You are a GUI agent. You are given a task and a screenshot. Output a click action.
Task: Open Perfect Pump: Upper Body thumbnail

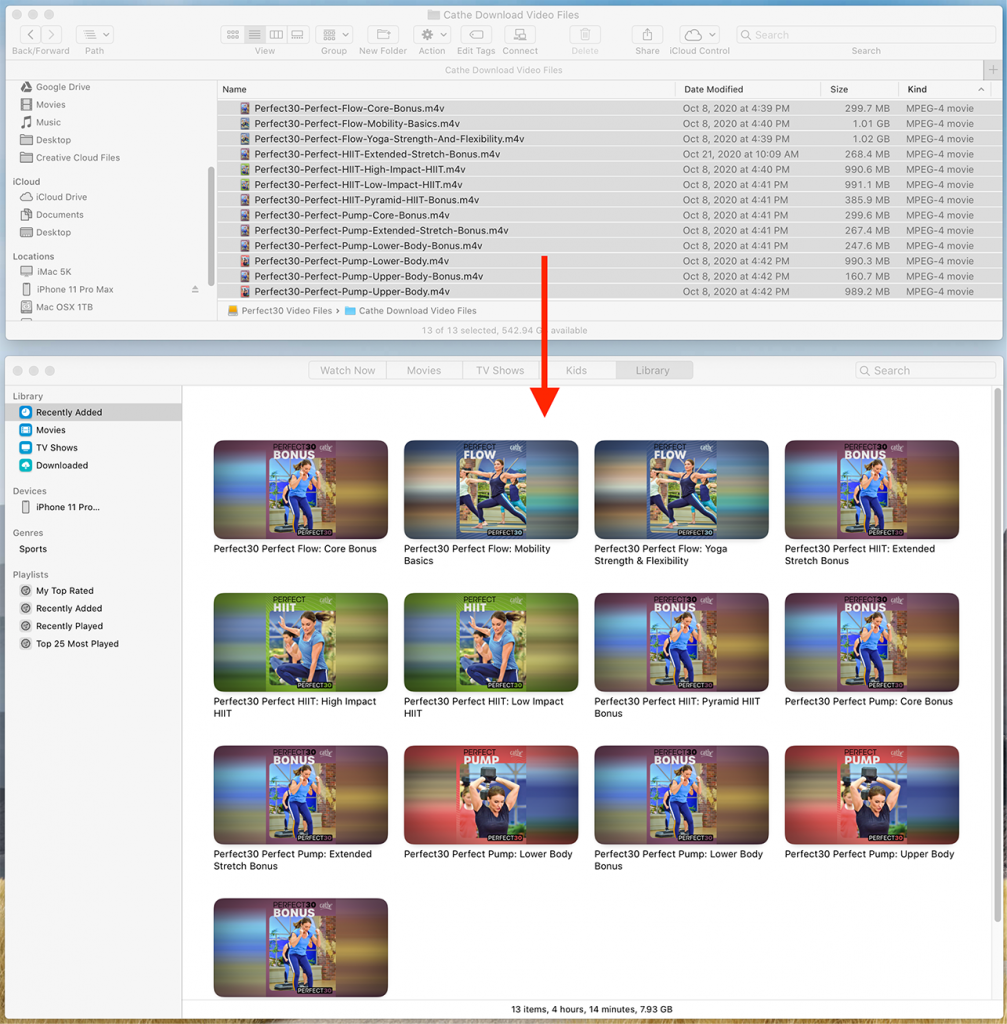pyautogui.click(x=872, y=795)
